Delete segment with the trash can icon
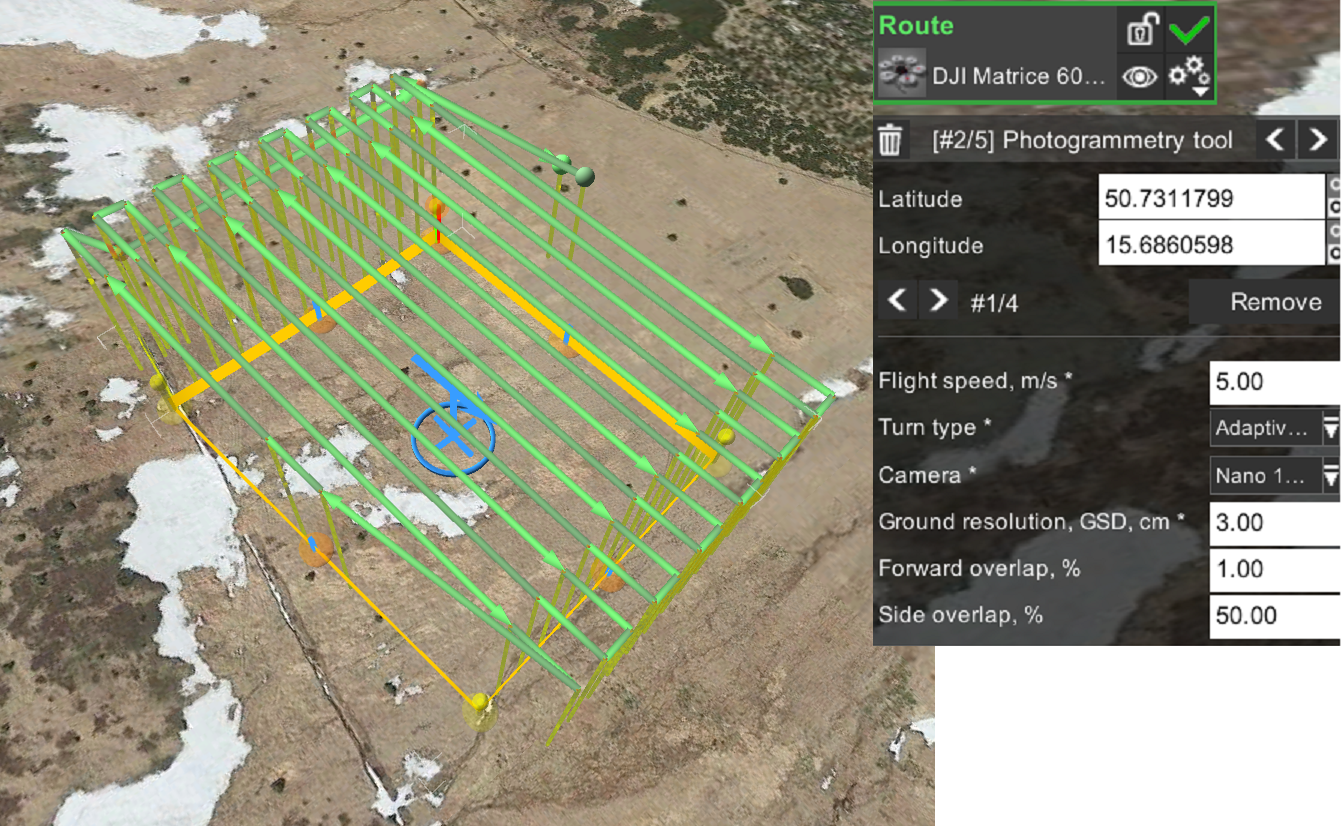The width and height of the screenshot is (1342, 826). 891,141
